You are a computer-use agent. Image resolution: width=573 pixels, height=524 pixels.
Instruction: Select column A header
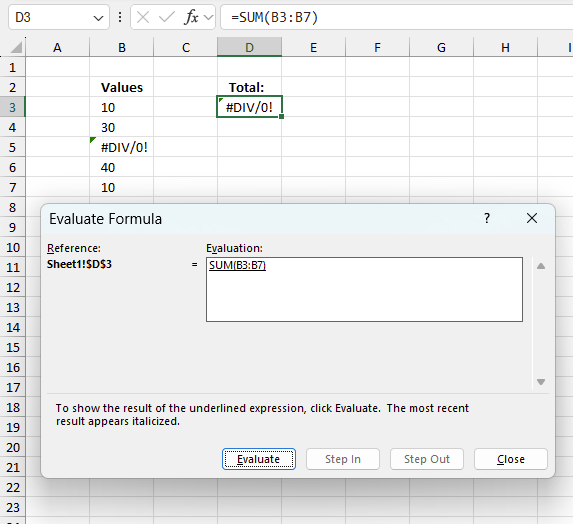(57, 48)
